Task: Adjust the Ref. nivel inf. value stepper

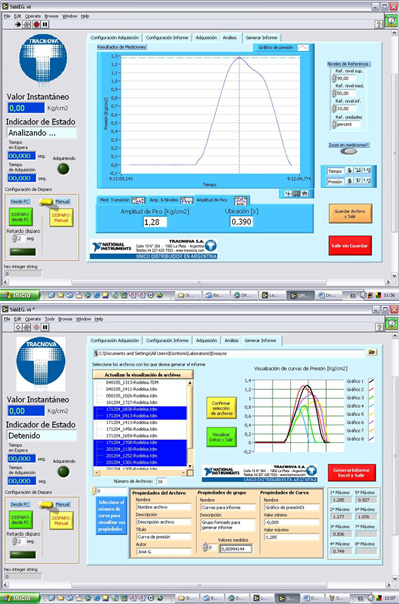Action: pos(334,108)
